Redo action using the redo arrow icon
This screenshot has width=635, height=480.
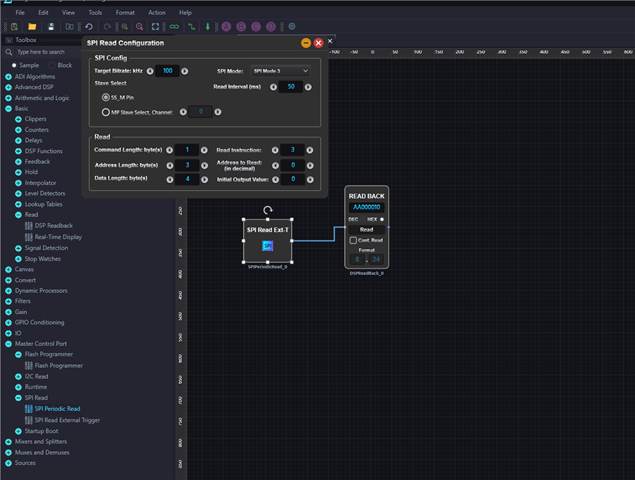coord(107,27)
